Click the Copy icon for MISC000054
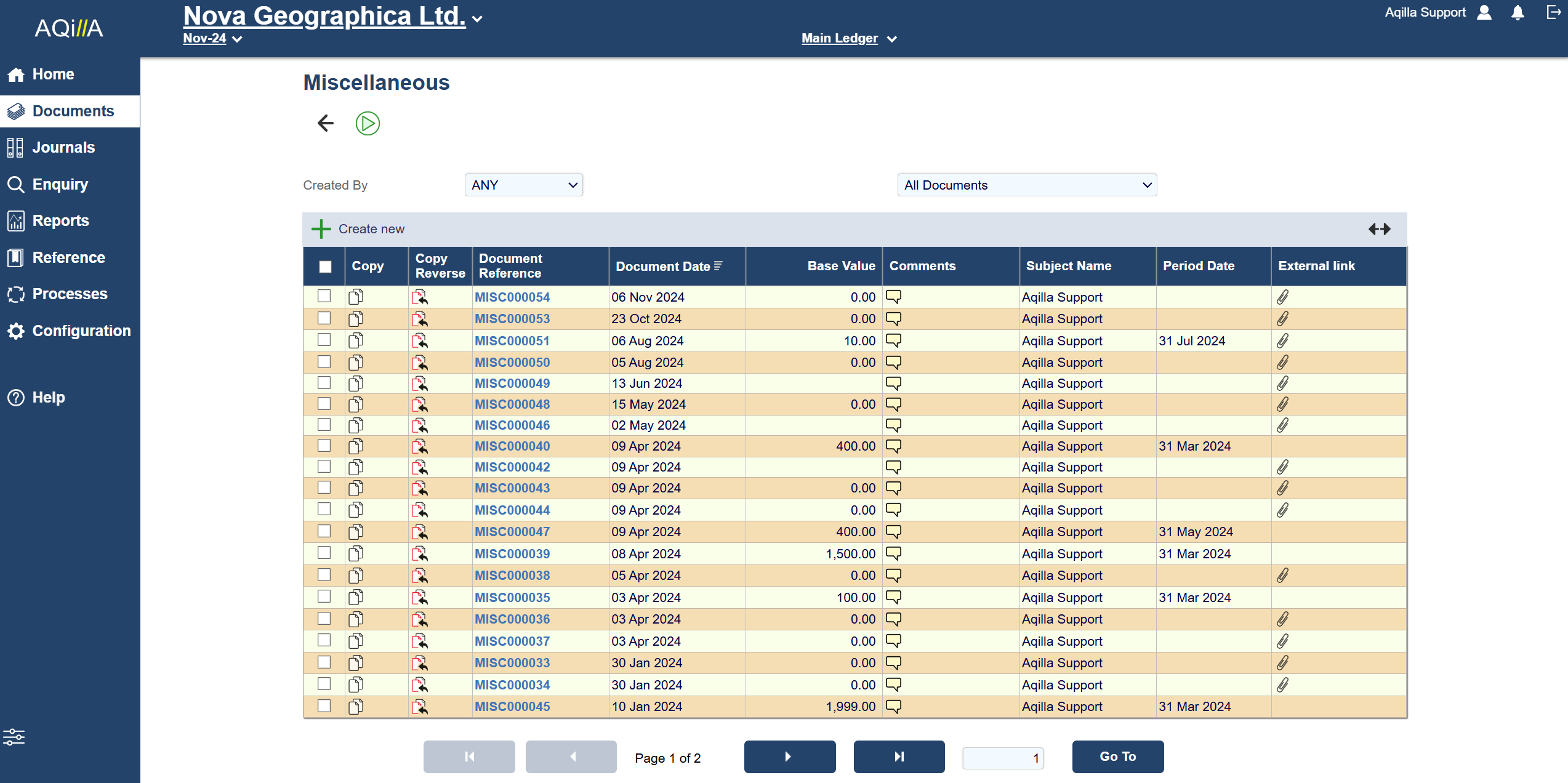The image size is (1568, 783). click(356, 297)
